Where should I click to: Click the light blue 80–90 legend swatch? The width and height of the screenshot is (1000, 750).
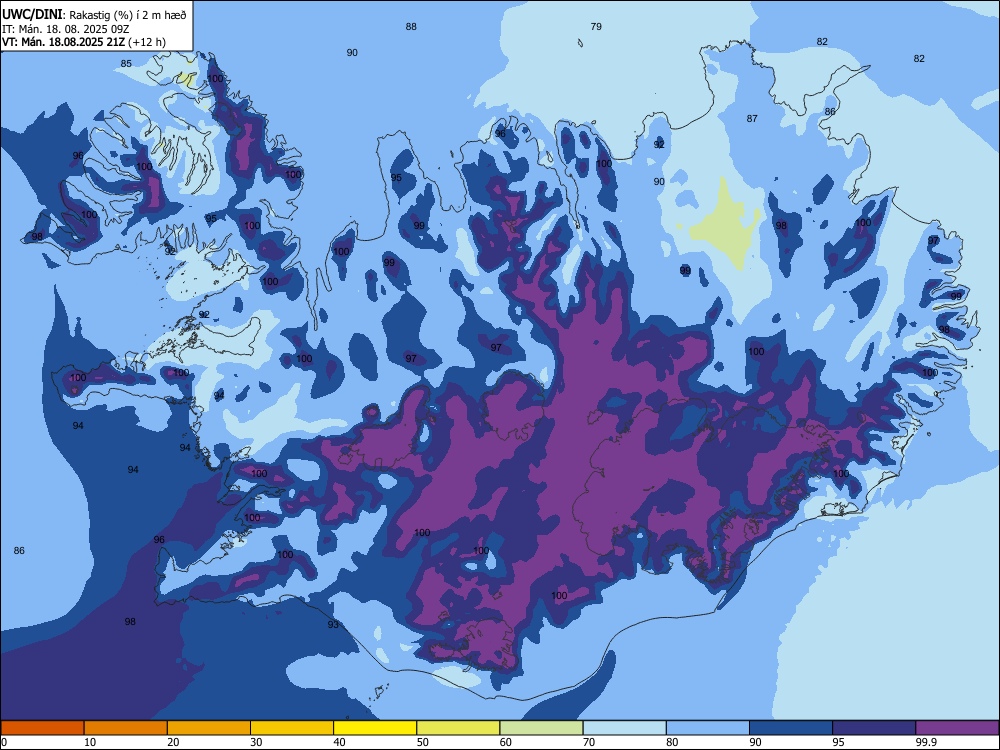tap(708, 728)
